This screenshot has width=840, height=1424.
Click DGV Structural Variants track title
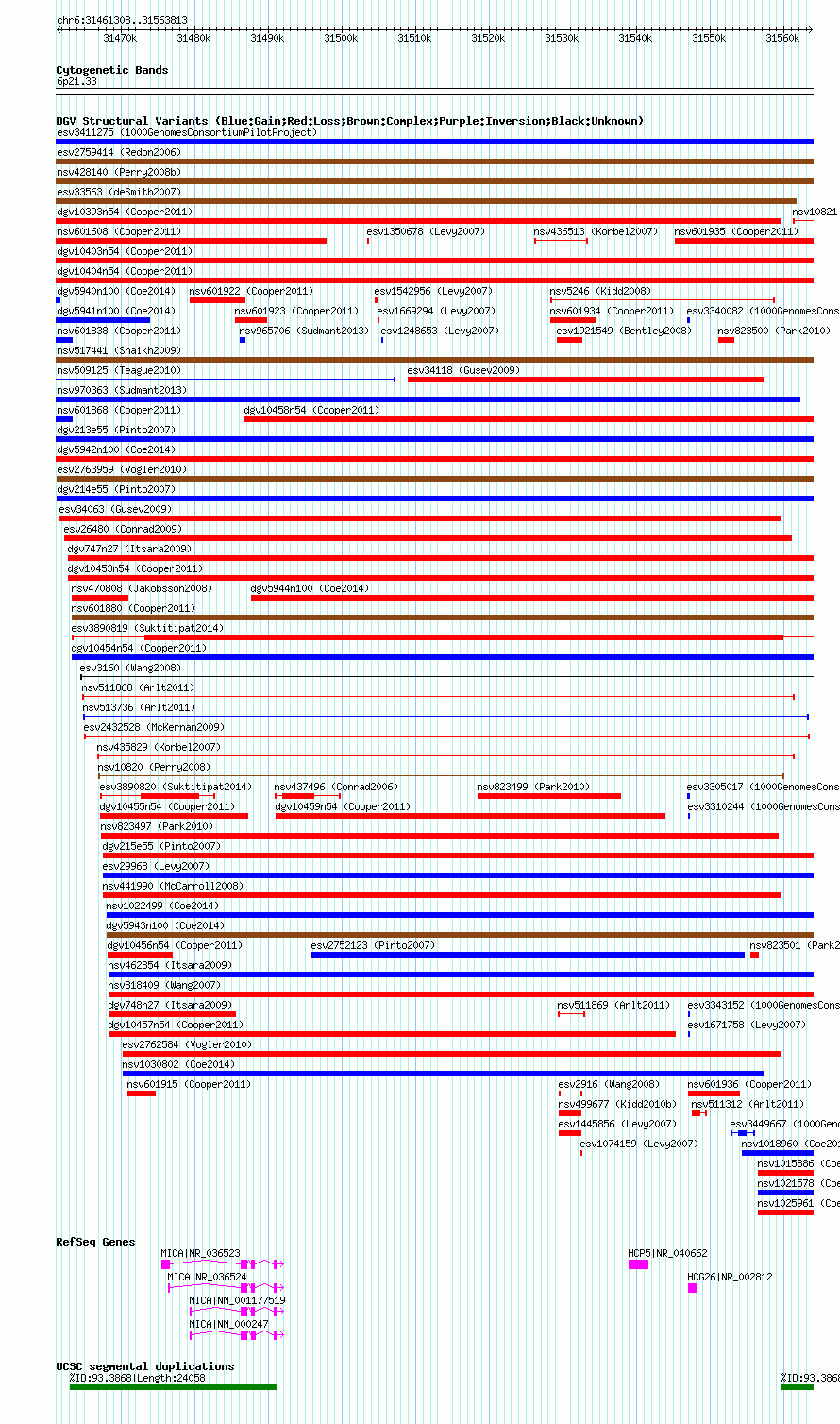[x=349, y=121]
